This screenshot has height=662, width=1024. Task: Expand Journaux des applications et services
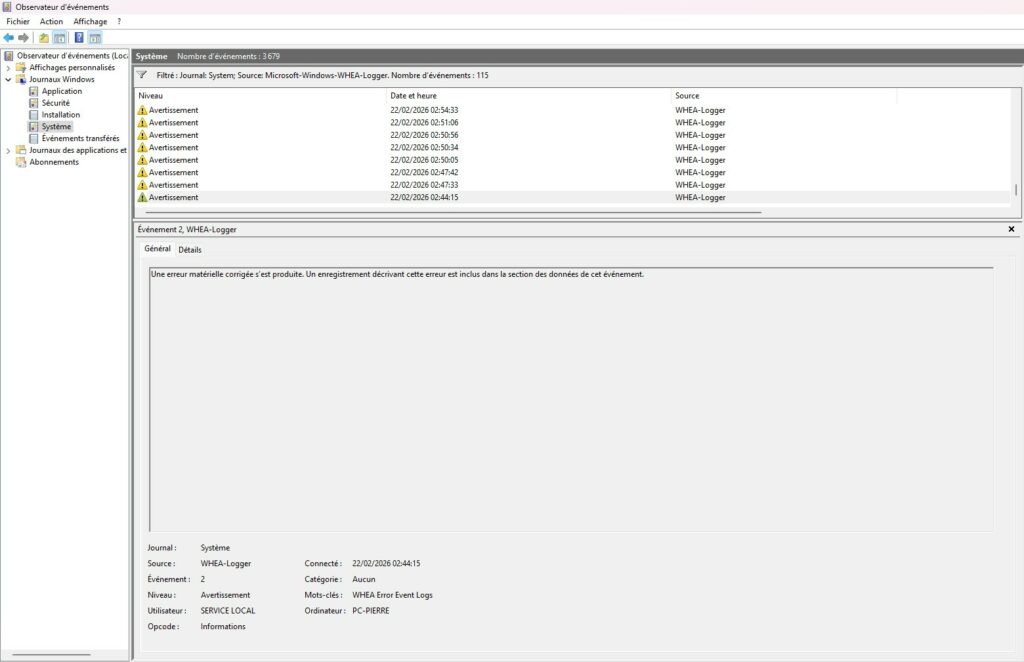tap(8, 151)
